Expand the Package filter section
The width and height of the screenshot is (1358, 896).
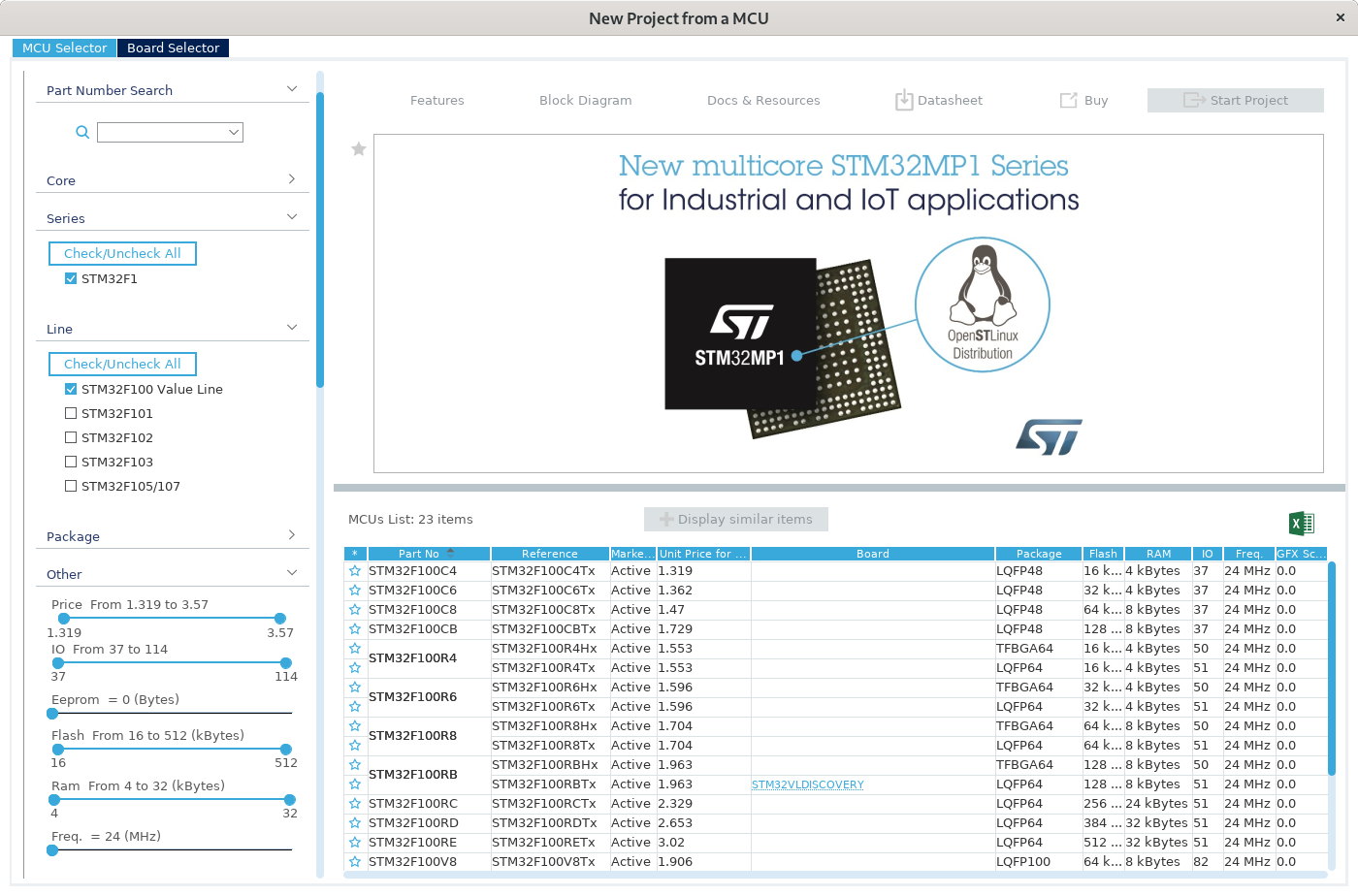(x=292, y=535)
